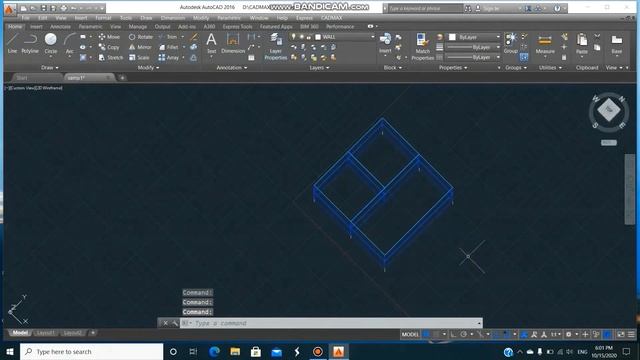Click the AutoCAD application menu logo

point(9,9)
